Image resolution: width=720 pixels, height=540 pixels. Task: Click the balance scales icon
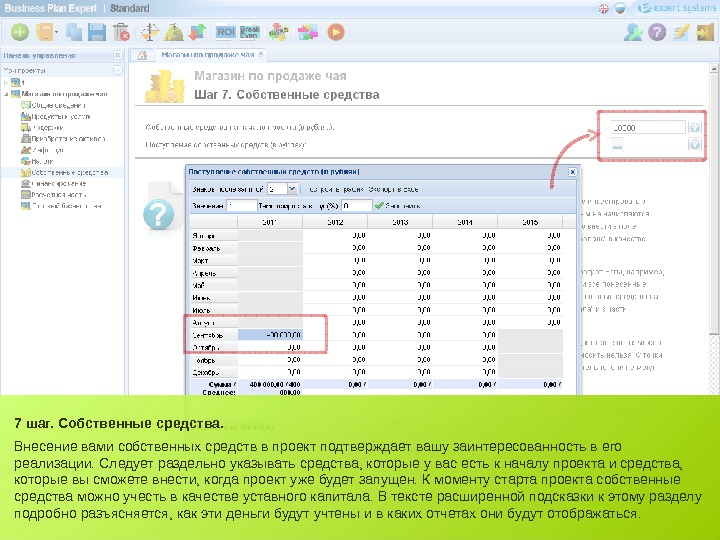pos(150,32)
